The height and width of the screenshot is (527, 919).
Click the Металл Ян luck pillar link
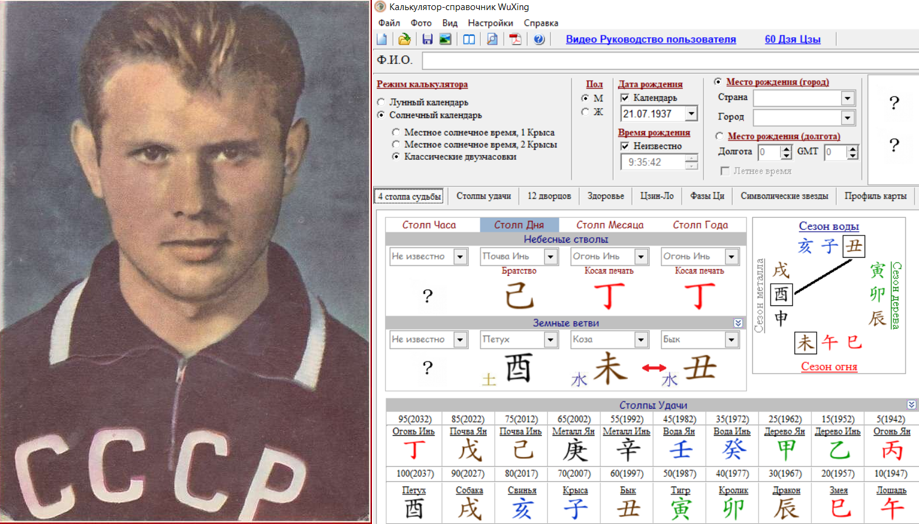573,431
